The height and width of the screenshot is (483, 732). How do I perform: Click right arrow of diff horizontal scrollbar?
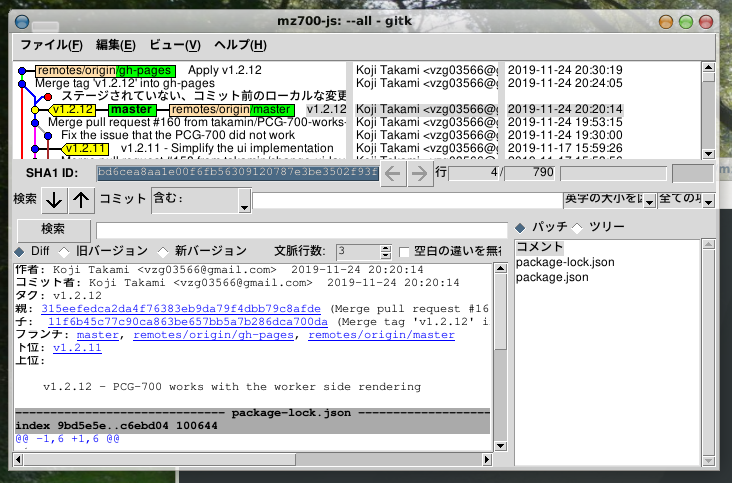click(487, 460)
